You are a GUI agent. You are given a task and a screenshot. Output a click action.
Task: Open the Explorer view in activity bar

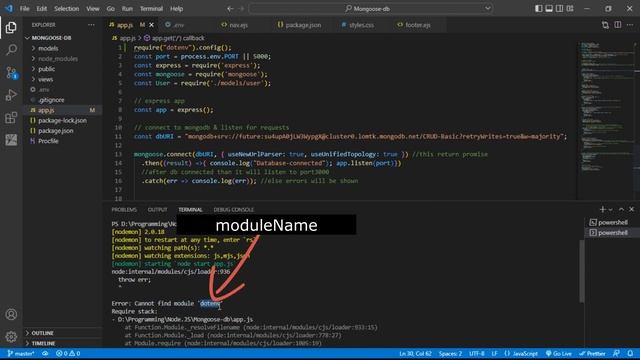click(11, 27)
